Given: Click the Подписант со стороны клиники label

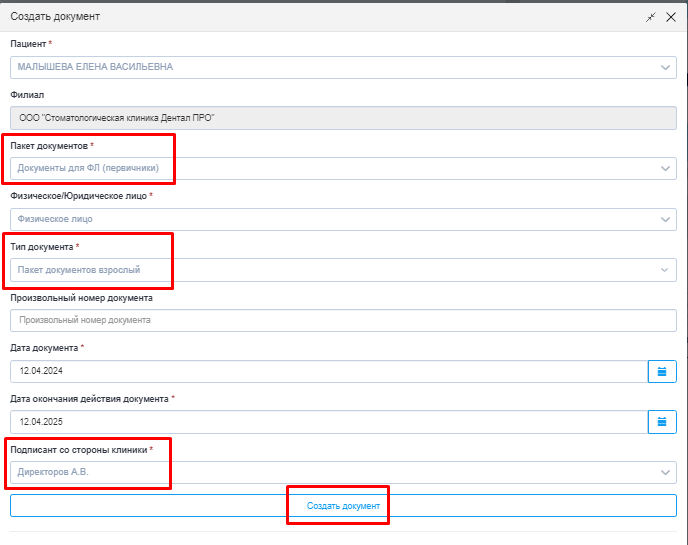Looking at the screenshot, I should (x=79, y=450).
